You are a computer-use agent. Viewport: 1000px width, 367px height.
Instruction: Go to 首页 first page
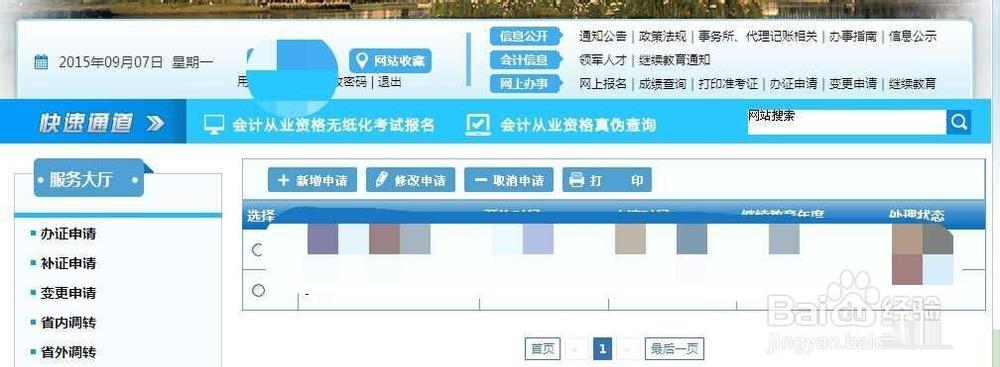coord(543,348)
